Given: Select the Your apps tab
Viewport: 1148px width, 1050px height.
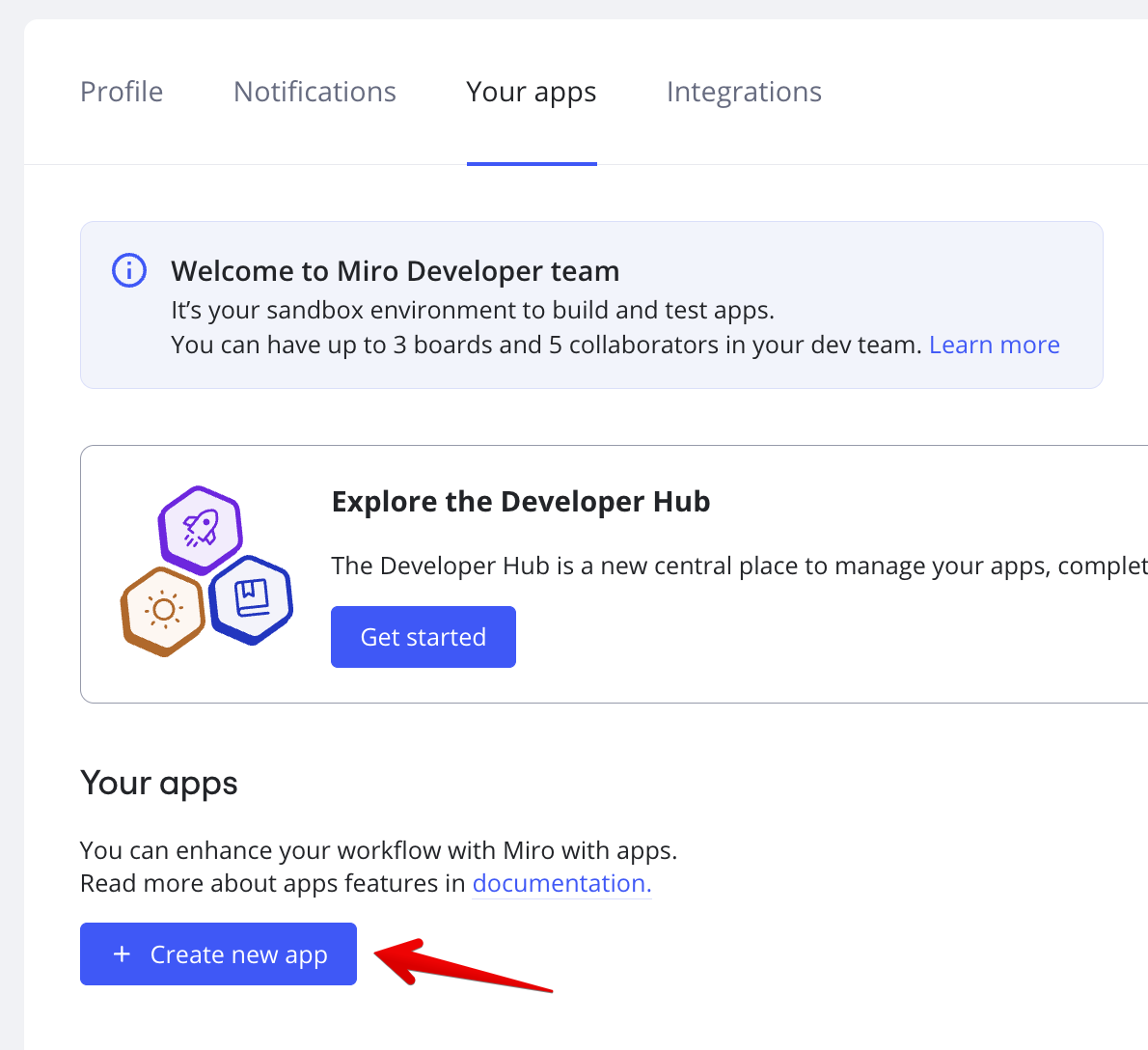Looking at the screenshot, I should pos(531,92).
